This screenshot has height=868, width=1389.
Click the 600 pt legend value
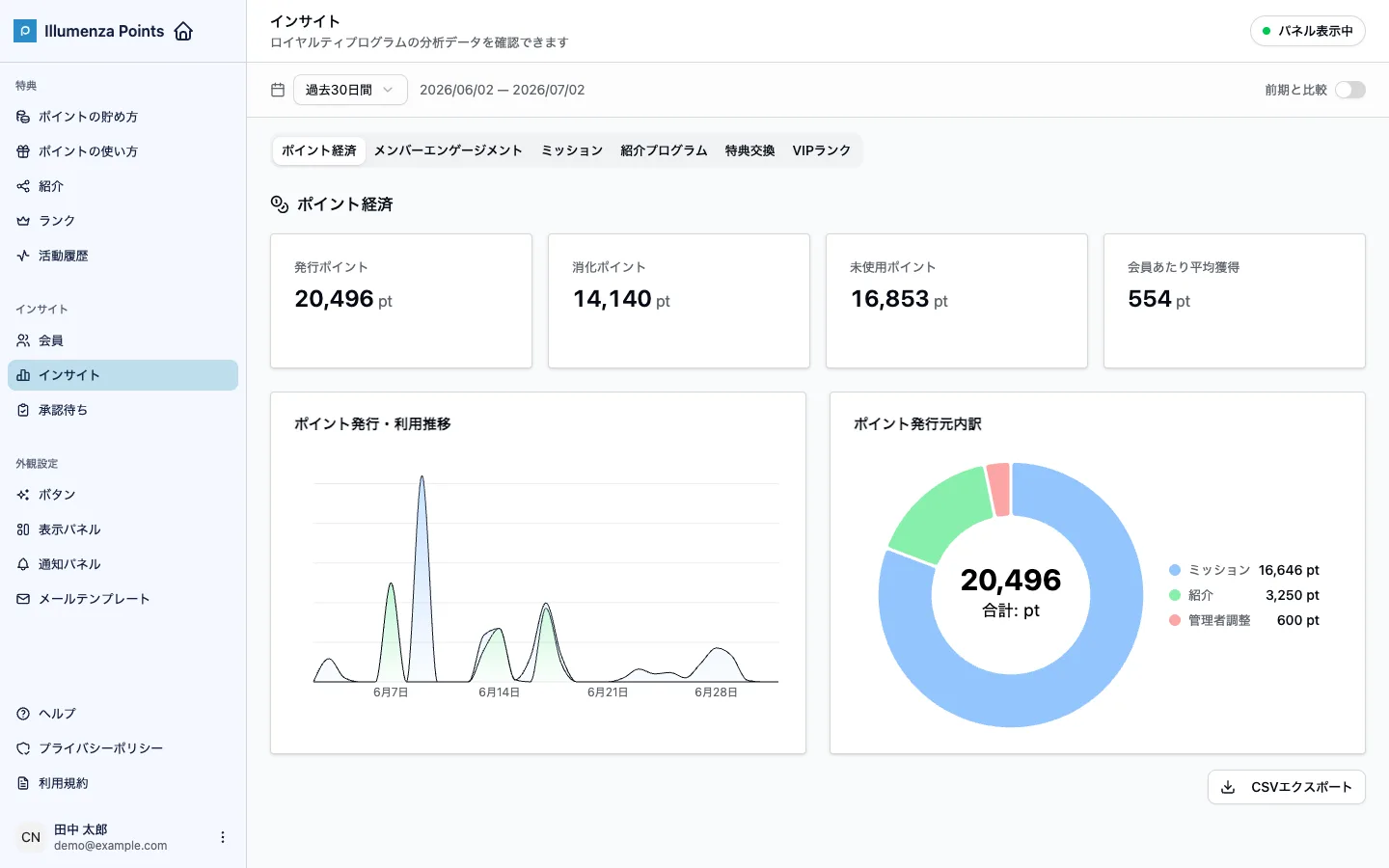1298,620
